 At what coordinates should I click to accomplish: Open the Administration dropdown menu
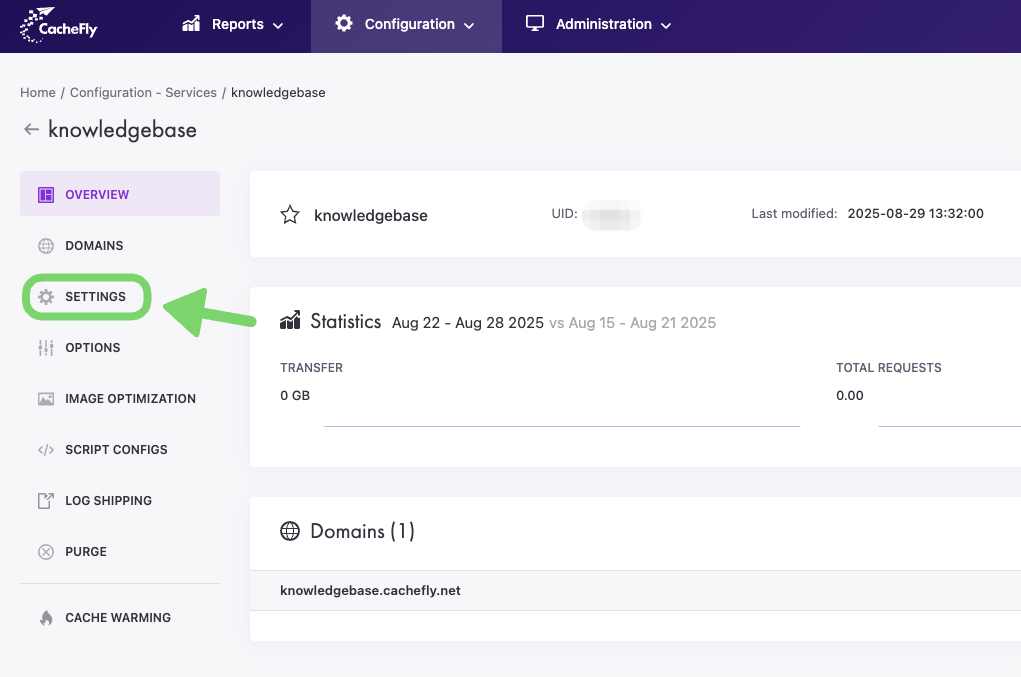pyautogui.click(x=599, y=25)
